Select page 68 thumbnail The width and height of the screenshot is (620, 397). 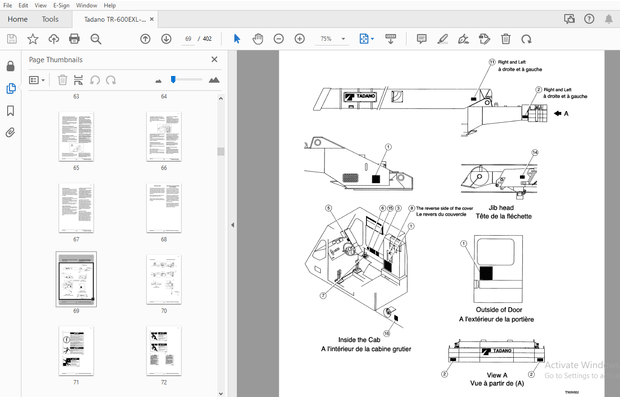[164, 208]
